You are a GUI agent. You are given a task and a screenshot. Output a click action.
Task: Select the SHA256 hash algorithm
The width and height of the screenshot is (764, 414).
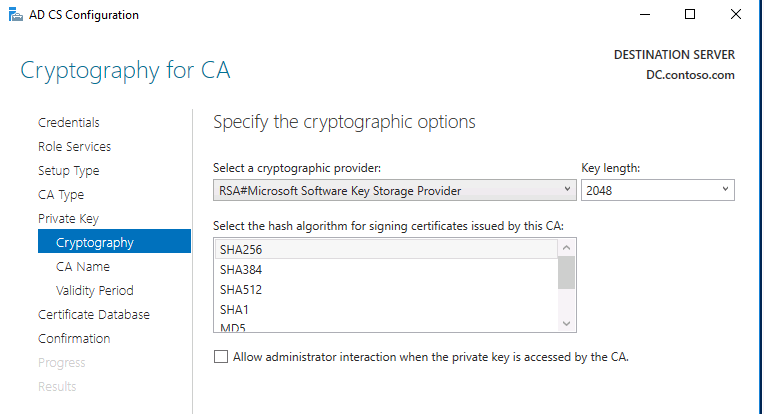coord(242,249)
